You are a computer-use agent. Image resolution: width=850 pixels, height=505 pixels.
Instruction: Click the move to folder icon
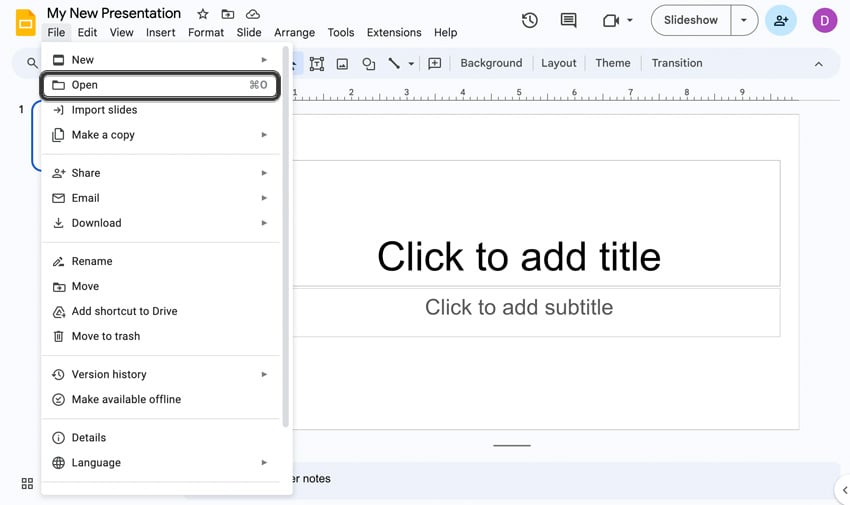(x=228, y=14)
